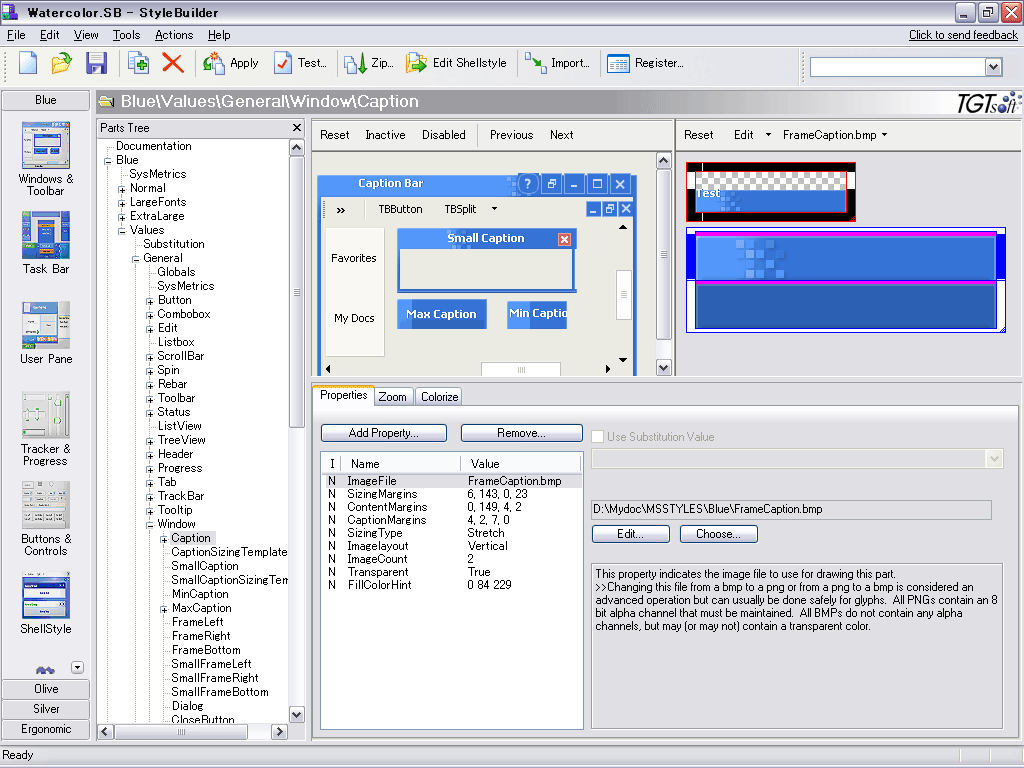
Task: Expand the Normal tree node
Action: tap(121, 189)
